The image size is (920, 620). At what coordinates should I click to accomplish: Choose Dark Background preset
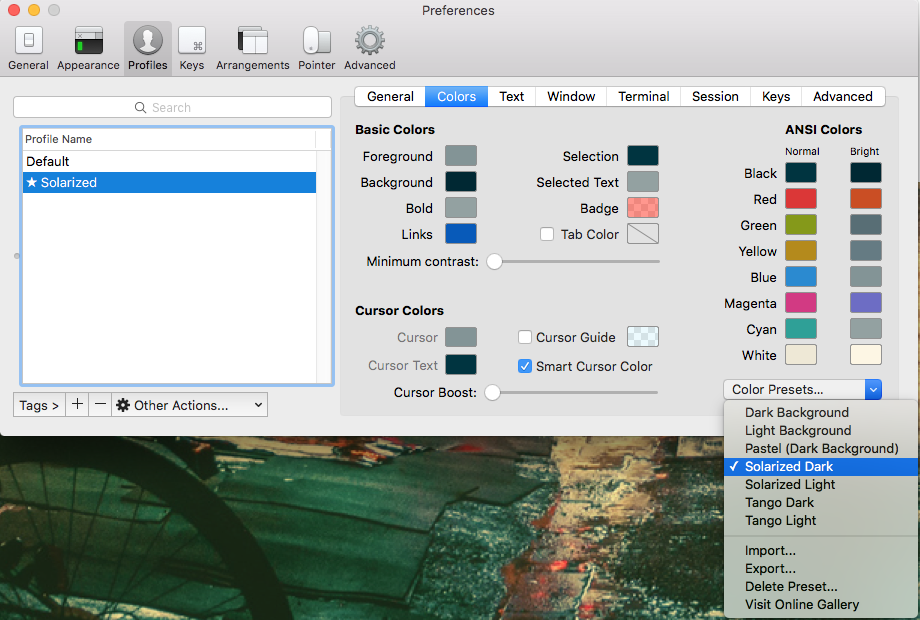(x=821, y=412)
